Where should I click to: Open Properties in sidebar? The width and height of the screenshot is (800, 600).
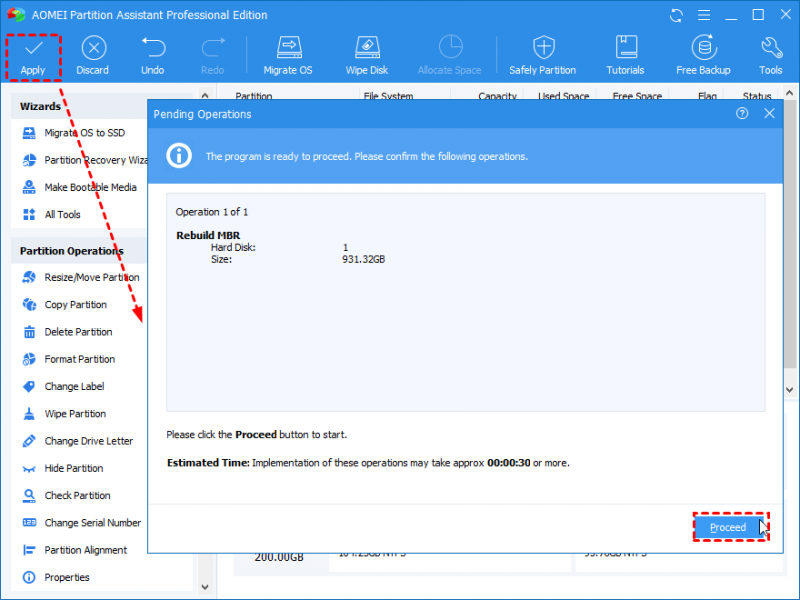click(56, 577)
